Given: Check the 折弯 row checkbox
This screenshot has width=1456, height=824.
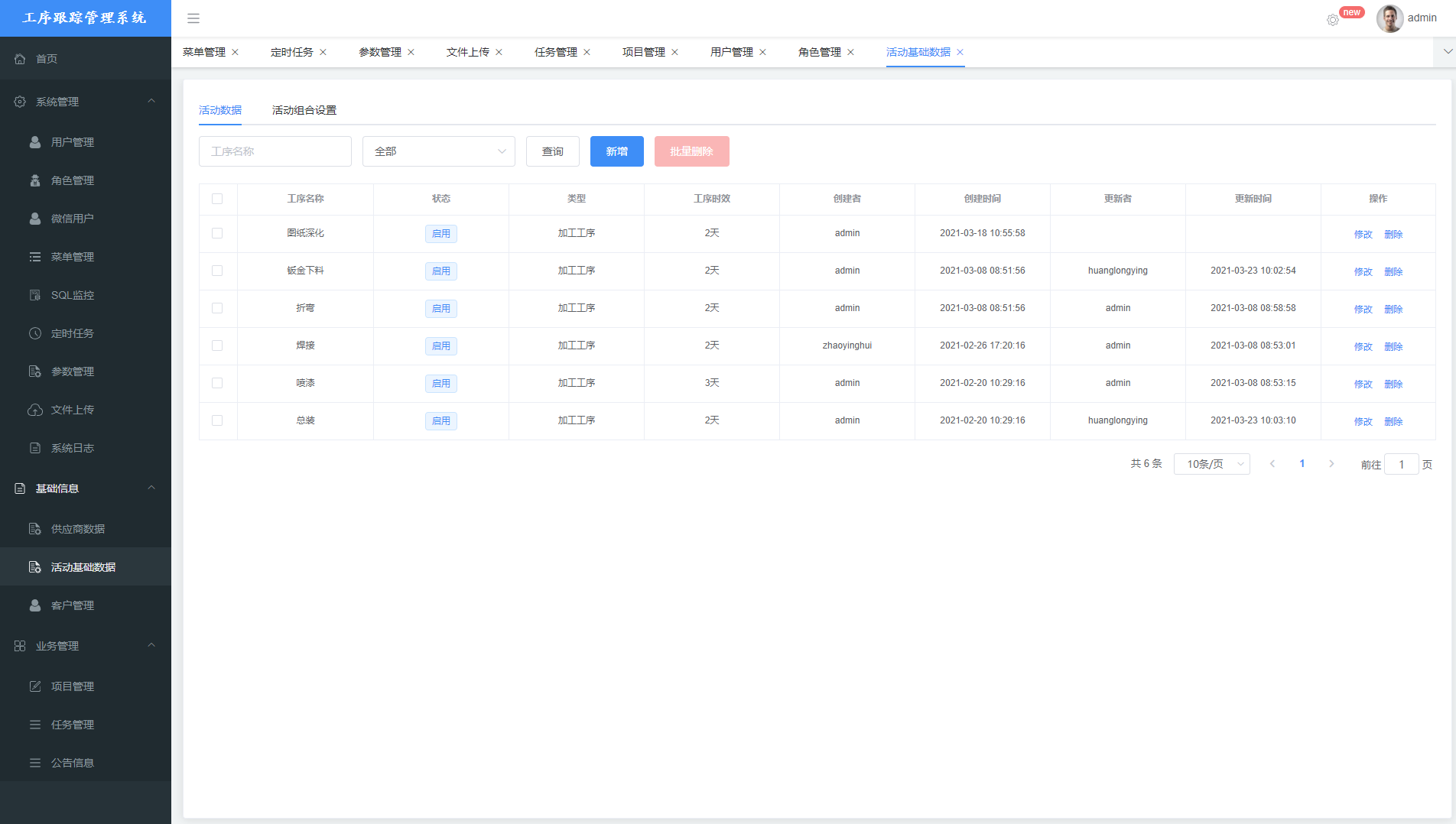Looking at the screenshot, I should (217, 308).
